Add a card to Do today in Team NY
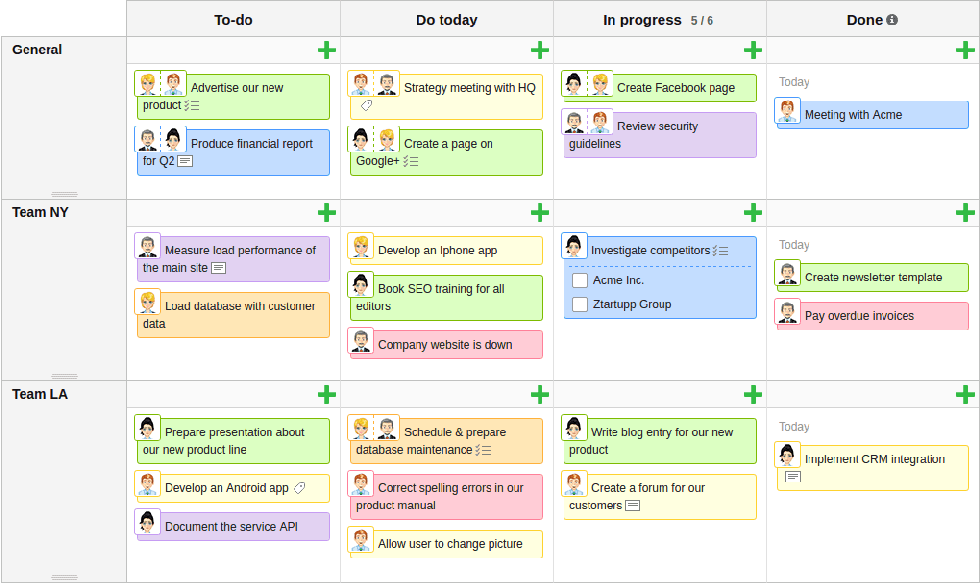 (x=540, y=212)
